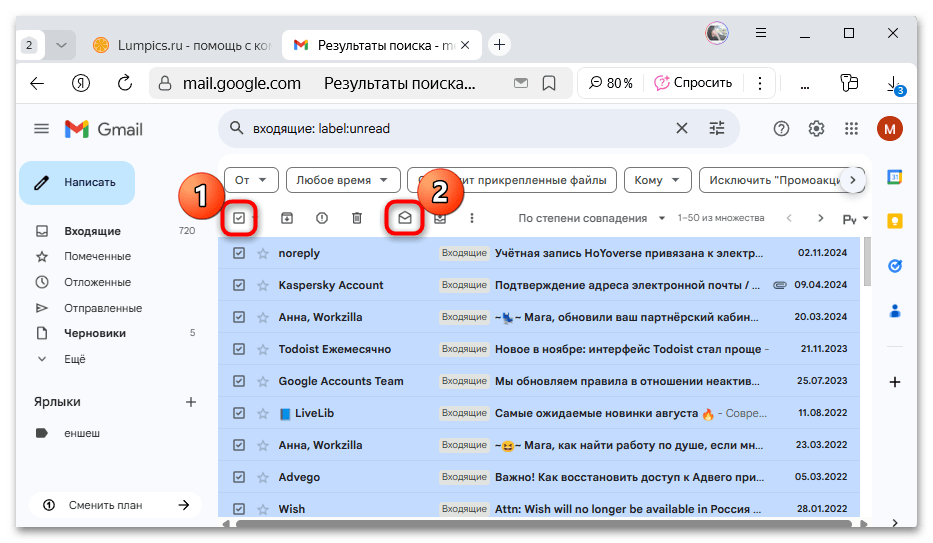Viewport: 933px width, 543px height.
Task: Clear the search query with the X icon
Action: (682, 128)
